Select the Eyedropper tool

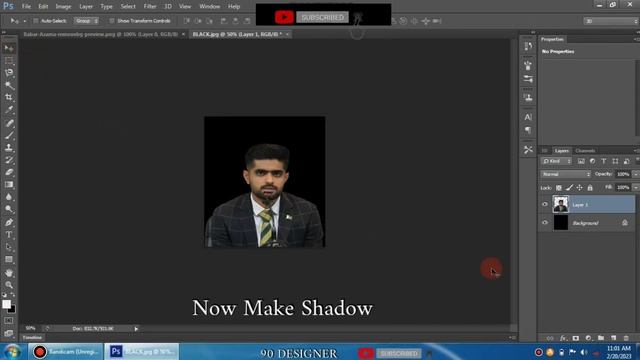(9, 110)
